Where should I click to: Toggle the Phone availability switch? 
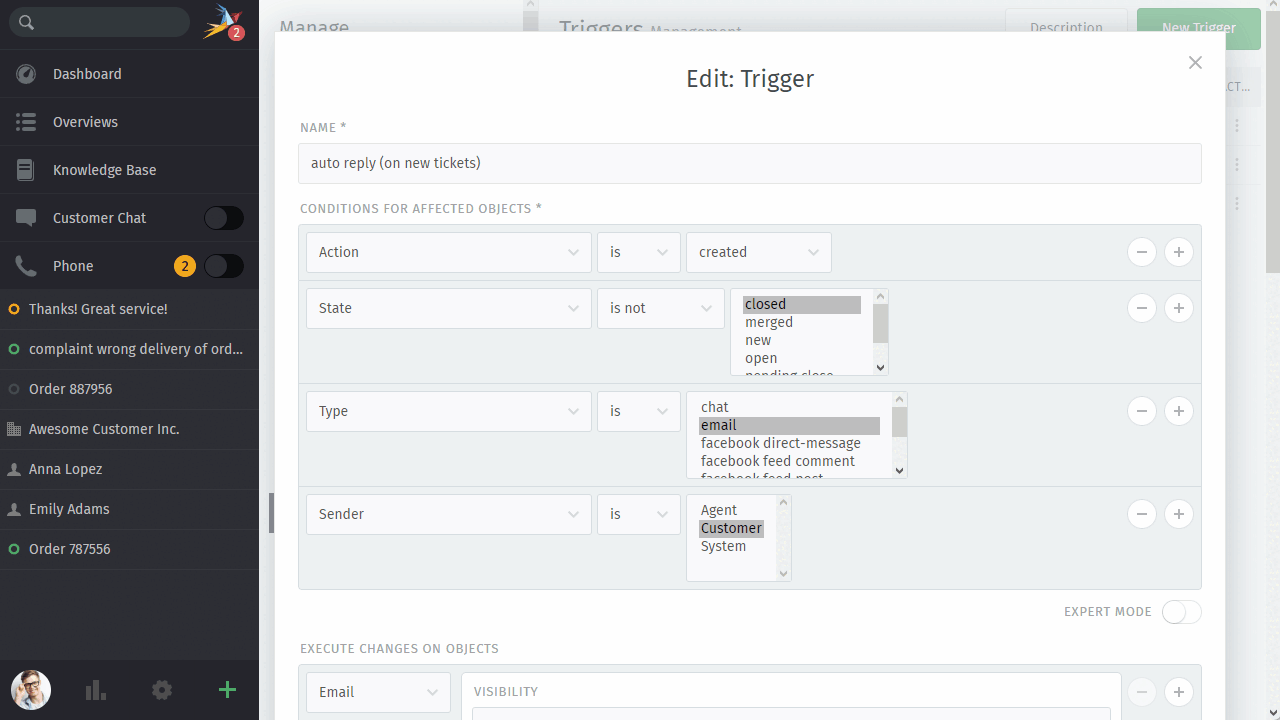point(223,265)
